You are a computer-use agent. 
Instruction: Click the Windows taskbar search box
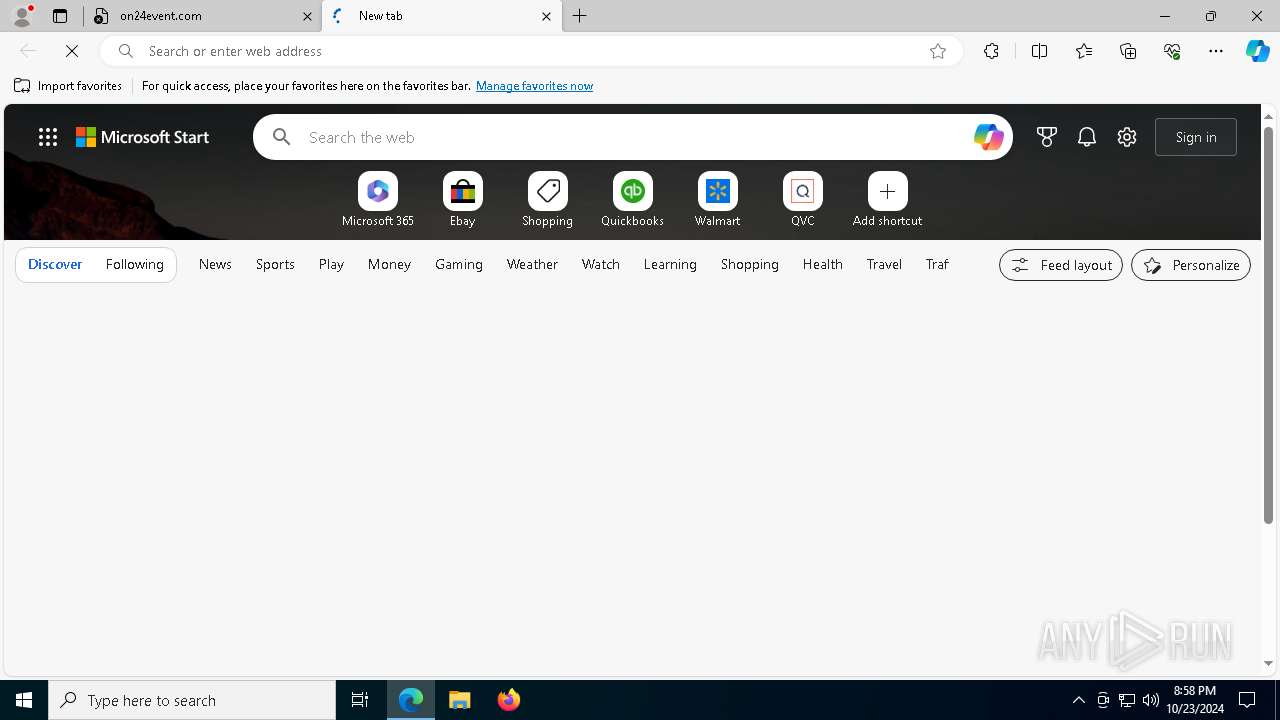(x=192, y=700)
